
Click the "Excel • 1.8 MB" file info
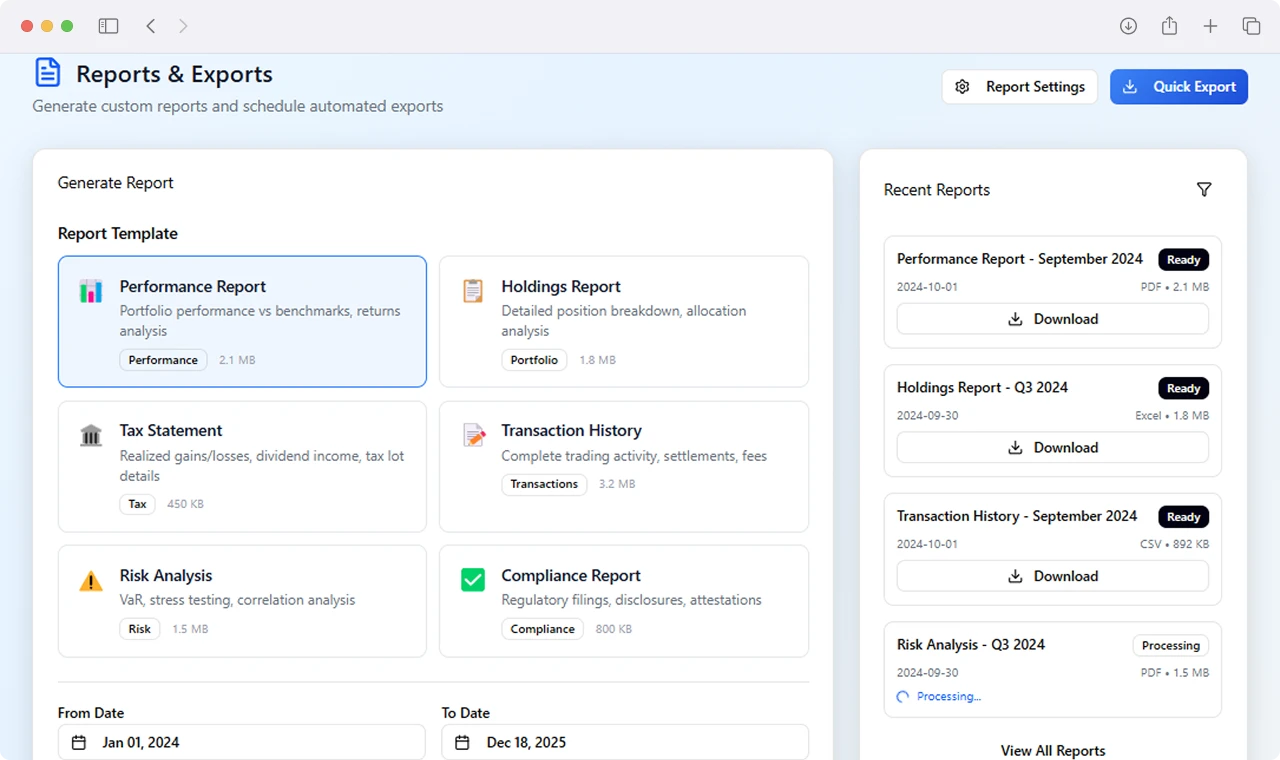1171,416
